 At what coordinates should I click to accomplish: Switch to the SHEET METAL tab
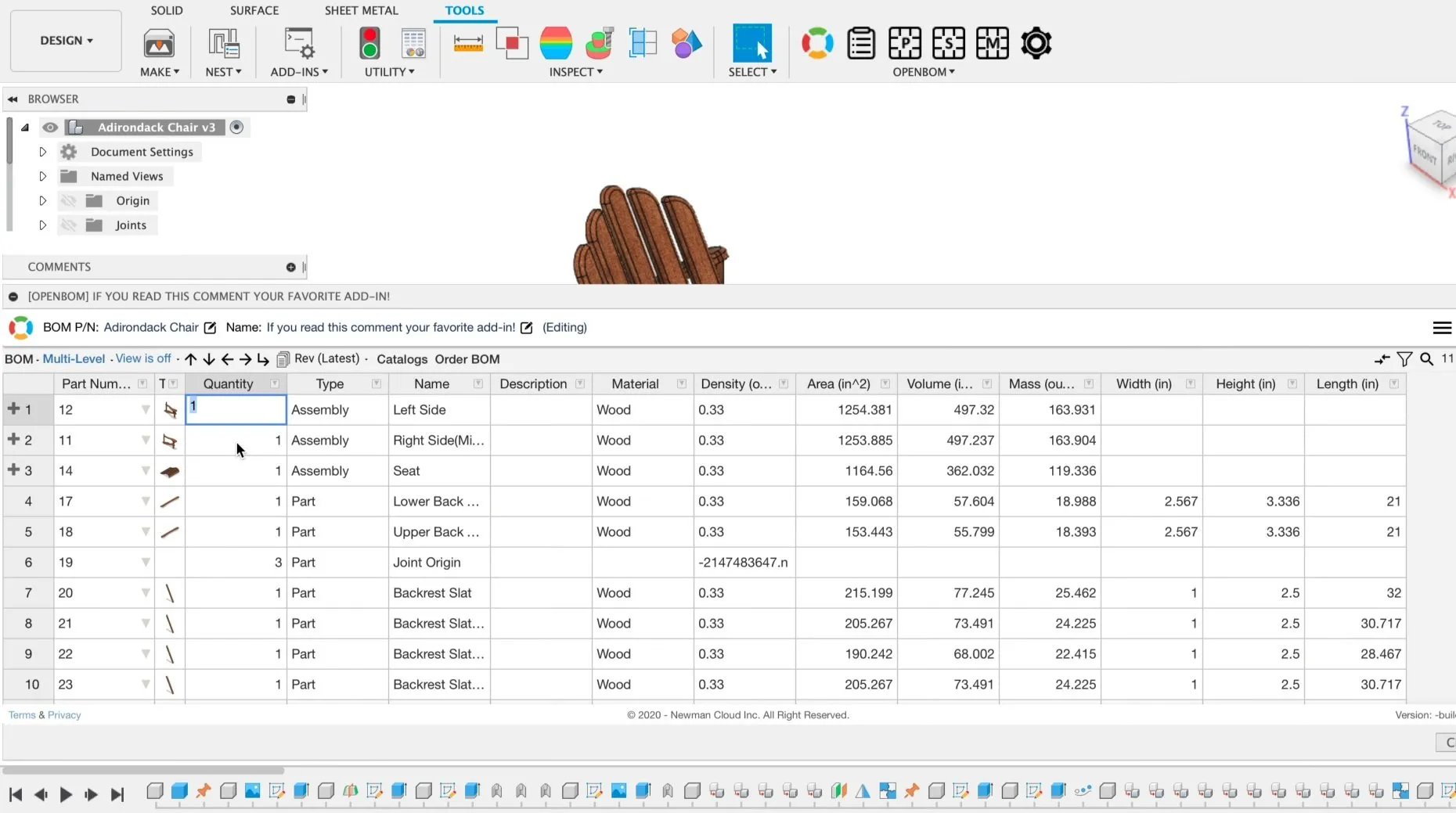click(x=362, y=10)
